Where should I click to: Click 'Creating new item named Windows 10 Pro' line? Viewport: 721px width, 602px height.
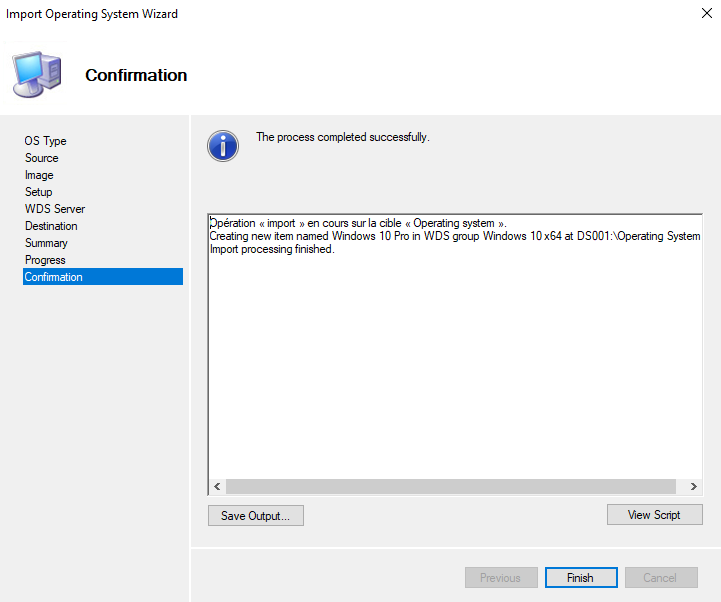pyautogui.click(x=455, y=236)
